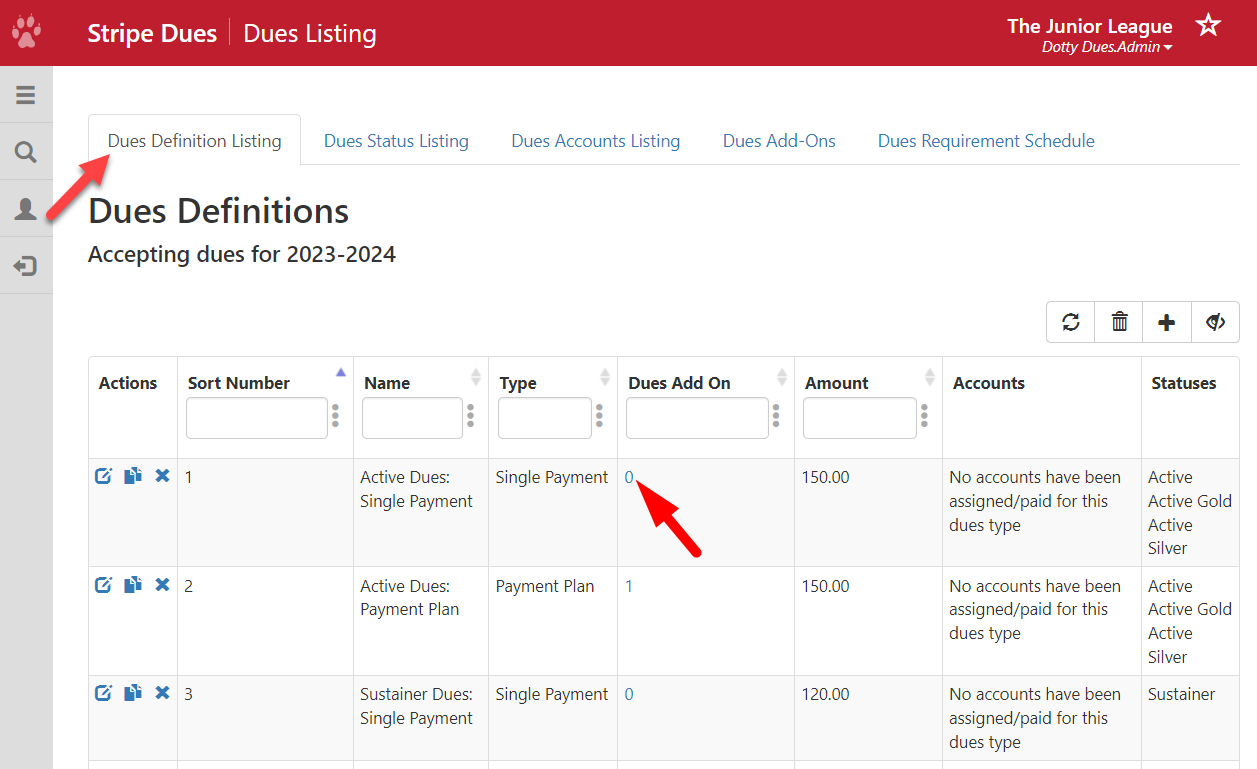The width and height of the screenshot is (1257, 769).
Task: Edit the Sustainer Dues: Single Payment row
Action: (x=103, y=693)
